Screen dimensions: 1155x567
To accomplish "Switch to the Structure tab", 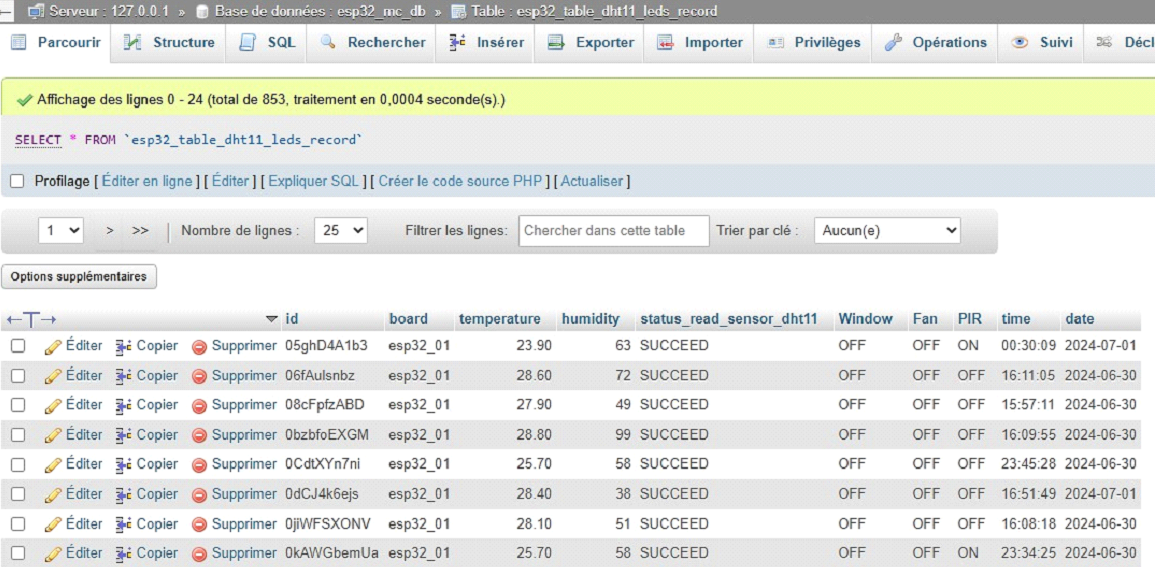I will 170,42.
